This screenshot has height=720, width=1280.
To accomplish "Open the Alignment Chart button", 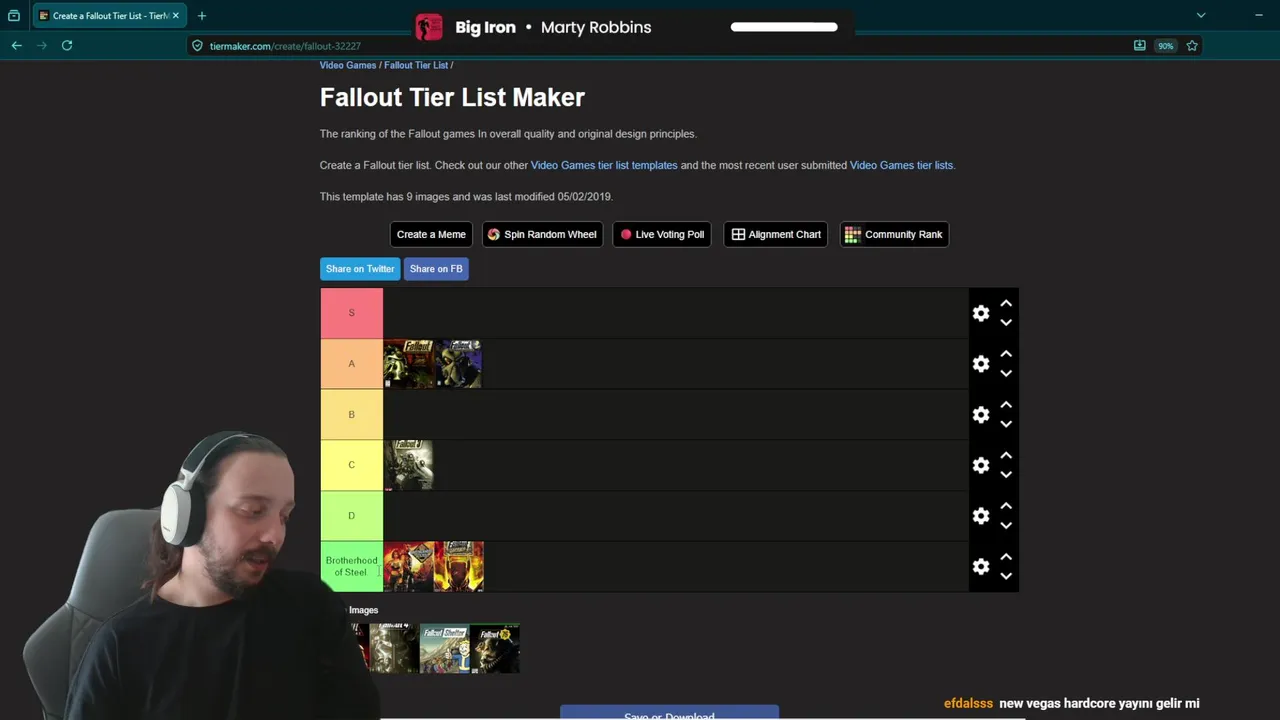I will [x=776, y=234].
